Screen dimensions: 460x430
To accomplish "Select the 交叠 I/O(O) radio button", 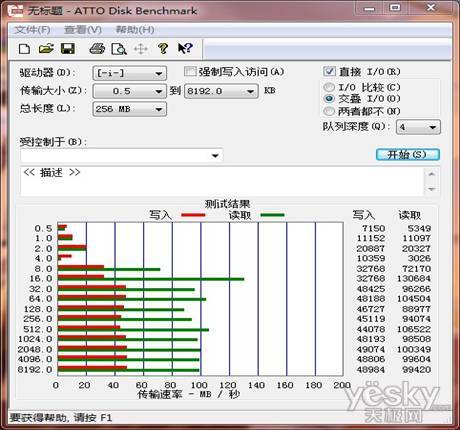I will pos(329,99).
